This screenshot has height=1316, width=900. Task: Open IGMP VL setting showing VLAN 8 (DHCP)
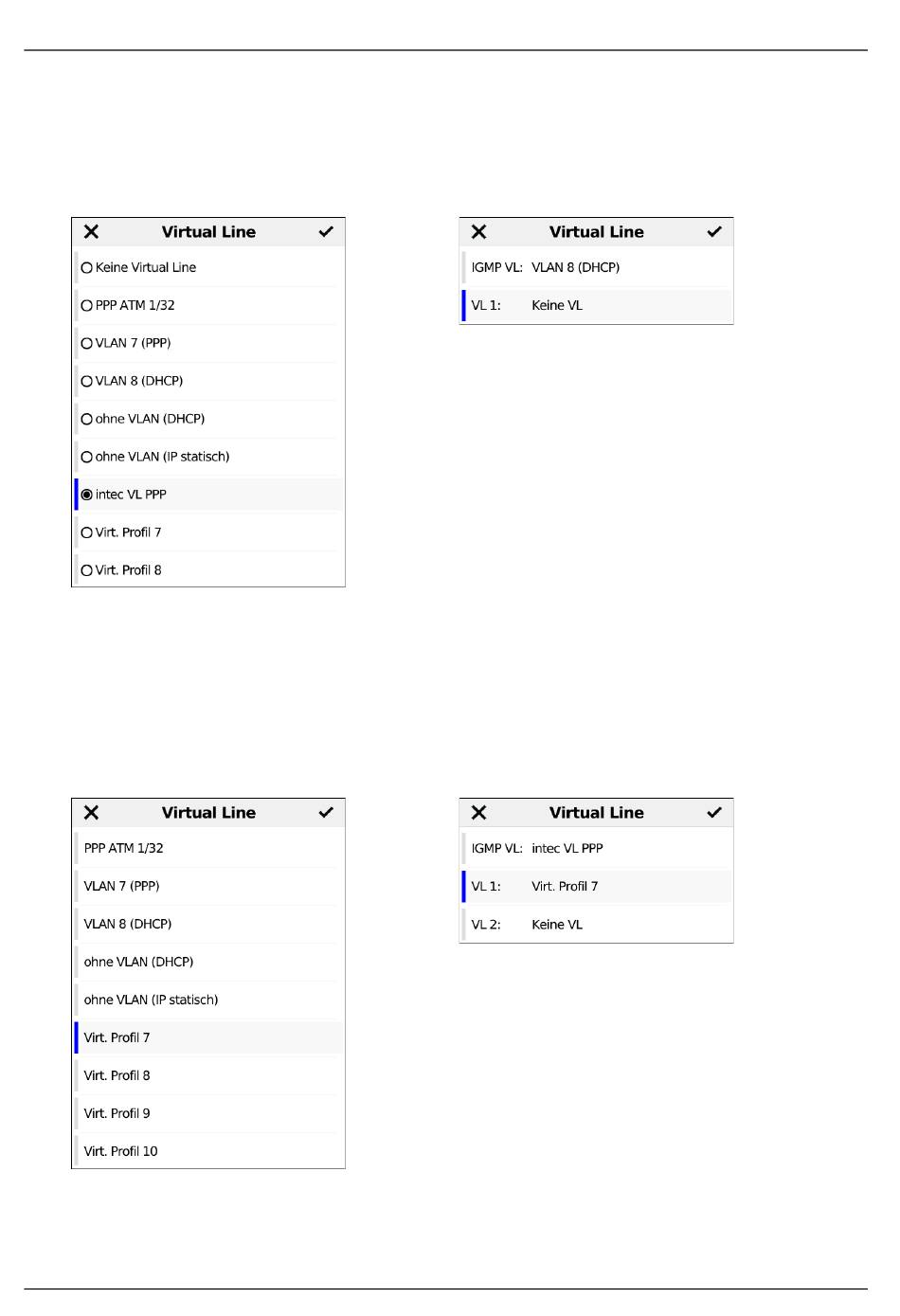coord(597,268)
